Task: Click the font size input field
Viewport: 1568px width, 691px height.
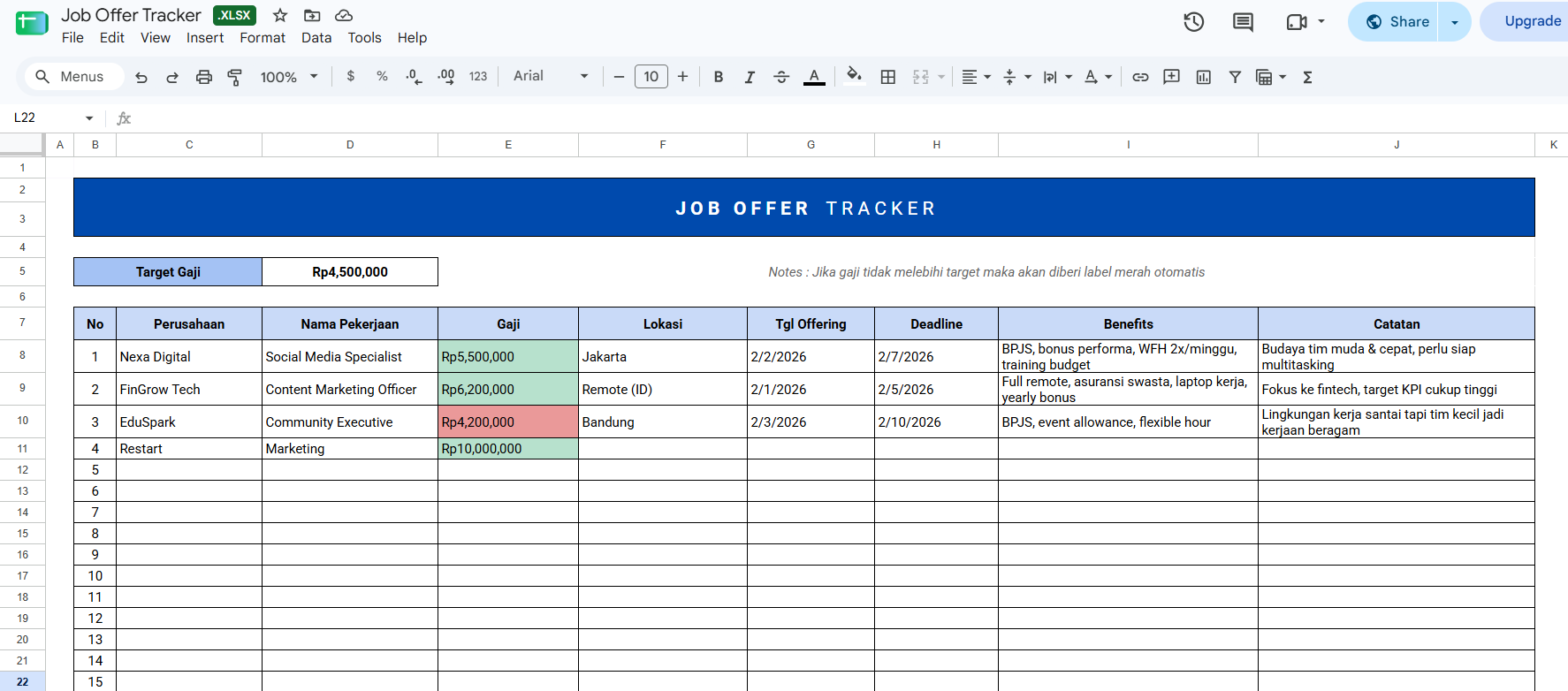Action: point(651,77)
